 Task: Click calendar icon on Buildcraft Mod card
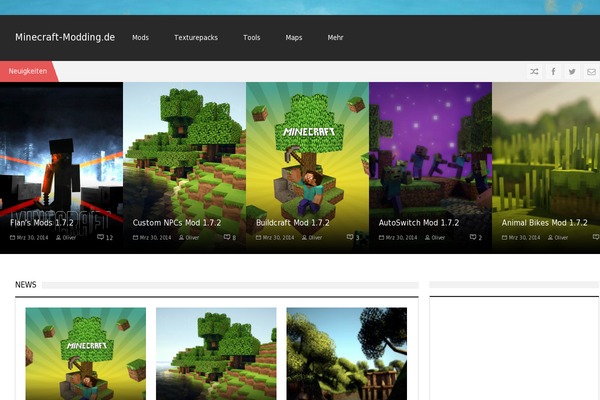tap(259, 238)
